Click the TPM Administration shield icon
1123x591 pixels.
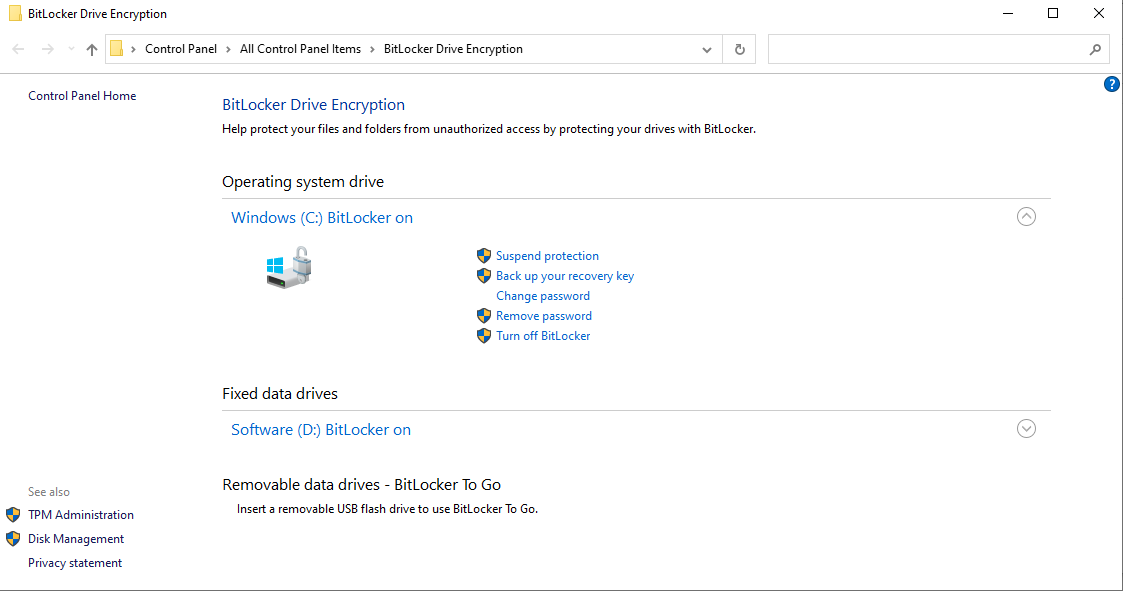13,514
